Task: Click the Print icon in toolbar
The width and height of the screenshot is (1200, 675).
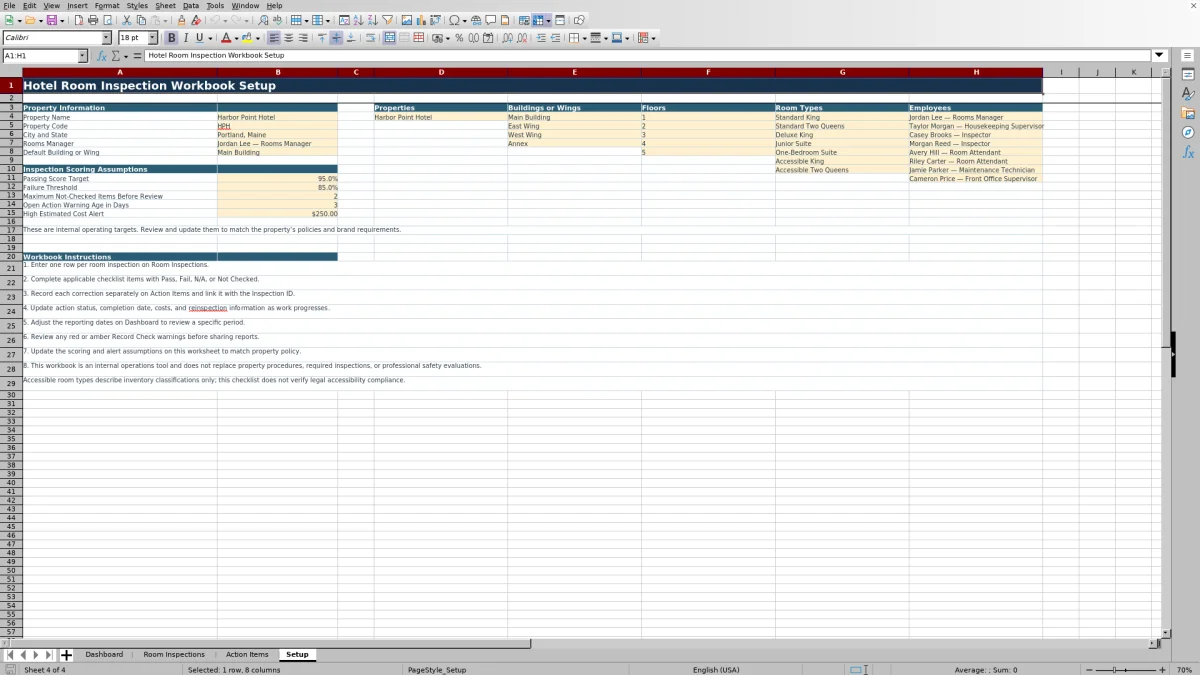Action: 92,20
